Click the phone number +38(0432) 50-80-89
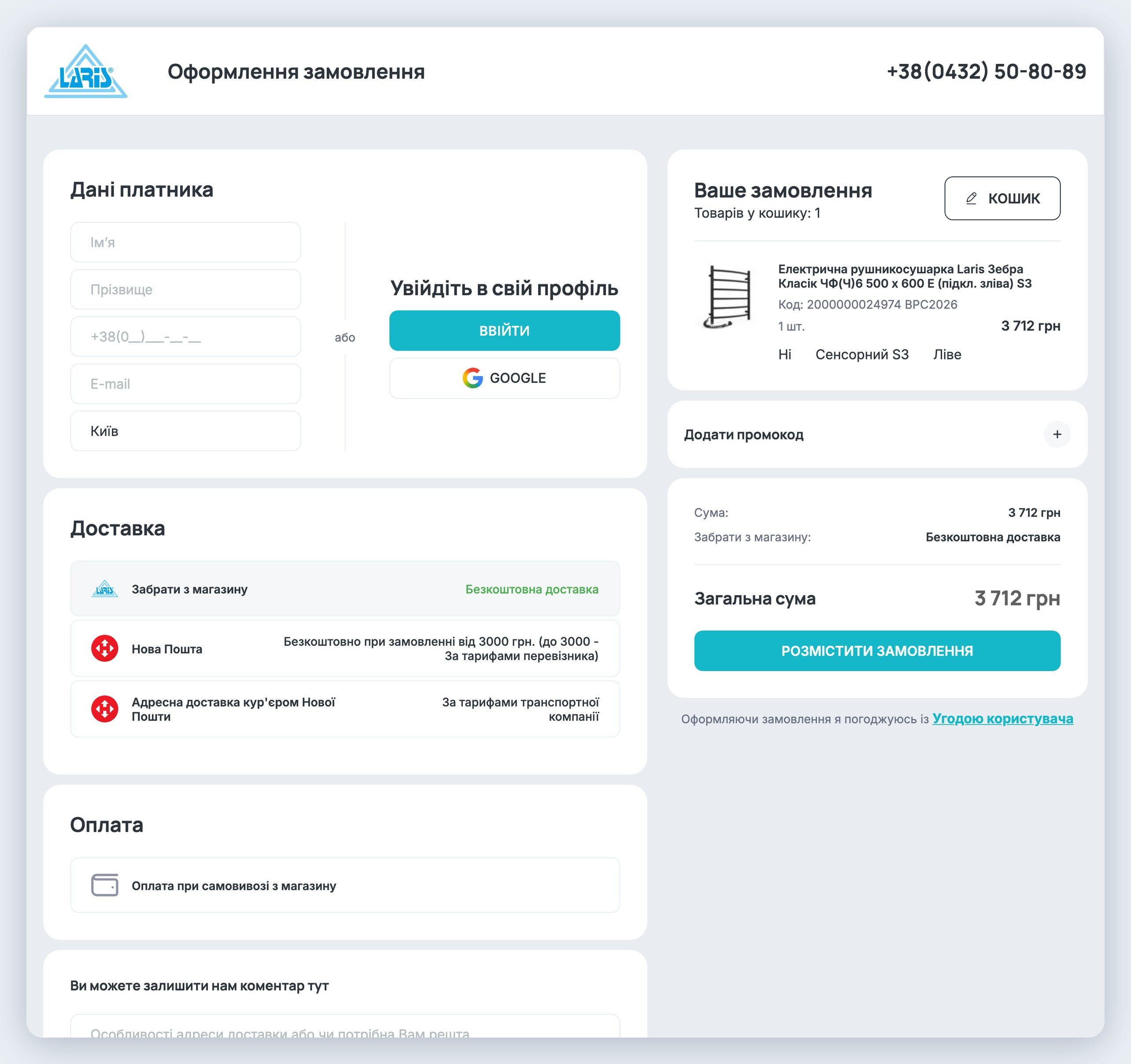1131x1064 pixels. pyautogui.click(x=987, y=72)
